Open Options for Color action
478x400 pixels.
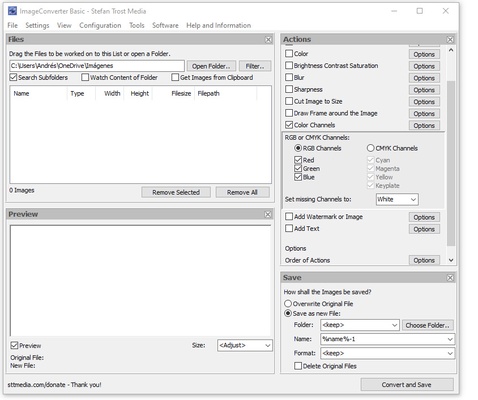[424, 54]
